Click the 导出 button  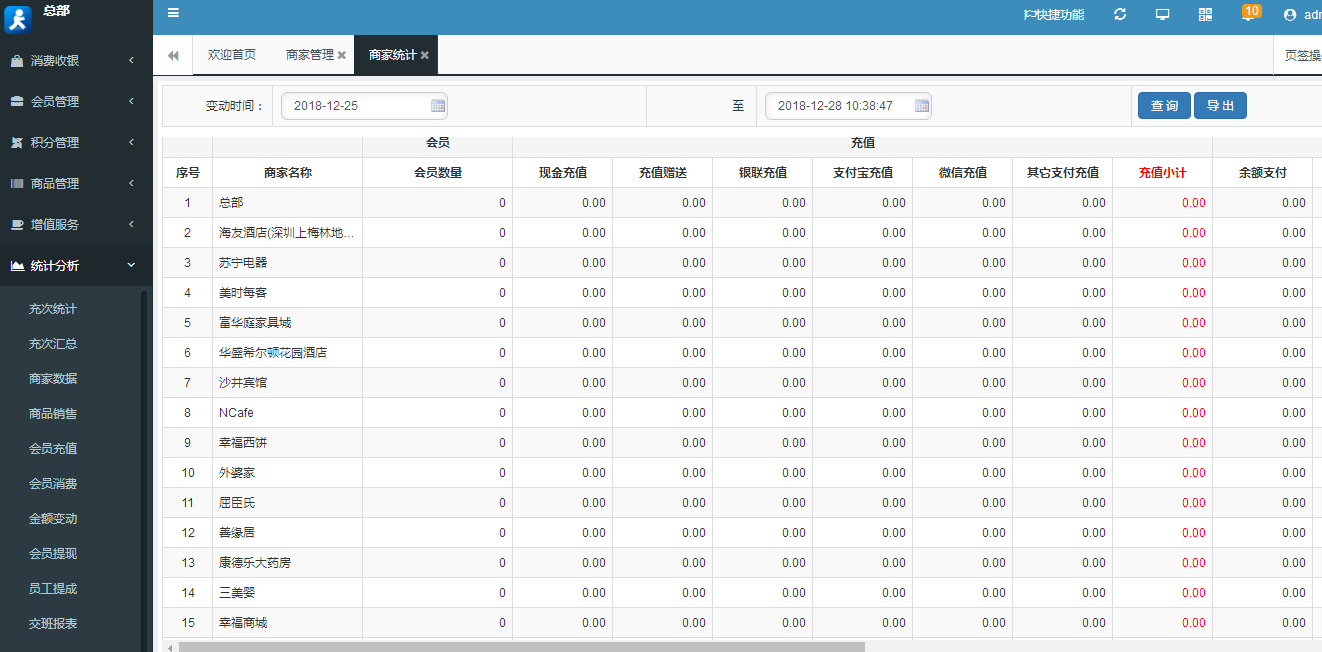pos(1219,106)
